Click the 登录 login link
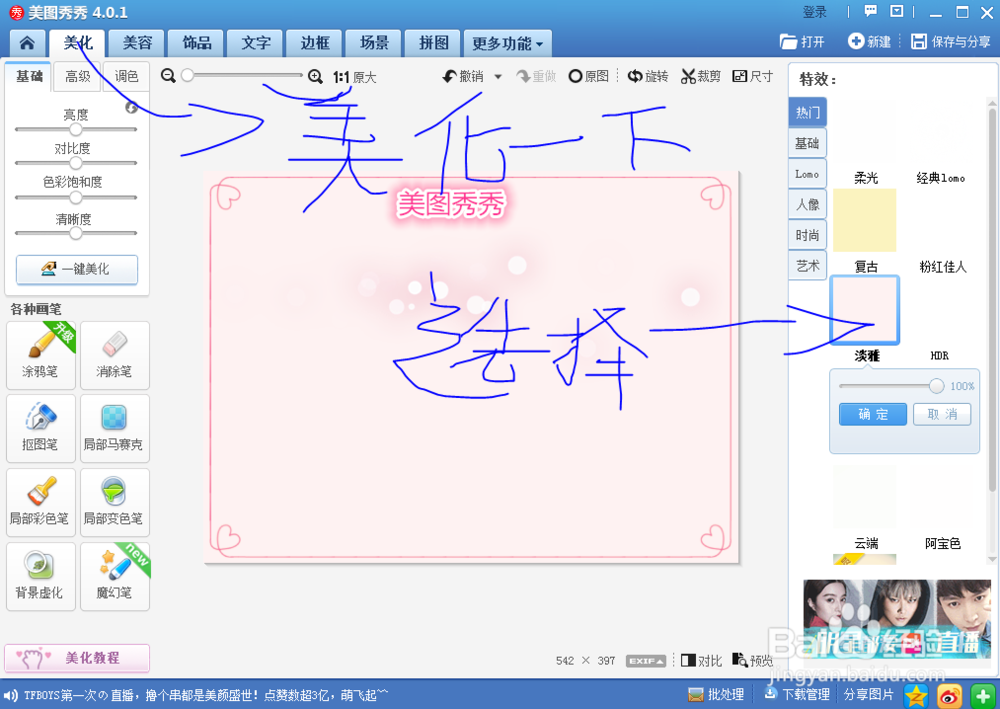Screen dimensions: 1000x709 pos(814,11)
